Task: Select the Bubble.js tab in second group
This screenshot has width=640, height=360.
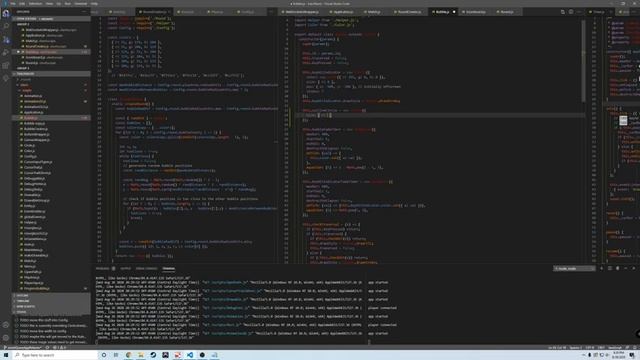Action: (x=444, y=12)
